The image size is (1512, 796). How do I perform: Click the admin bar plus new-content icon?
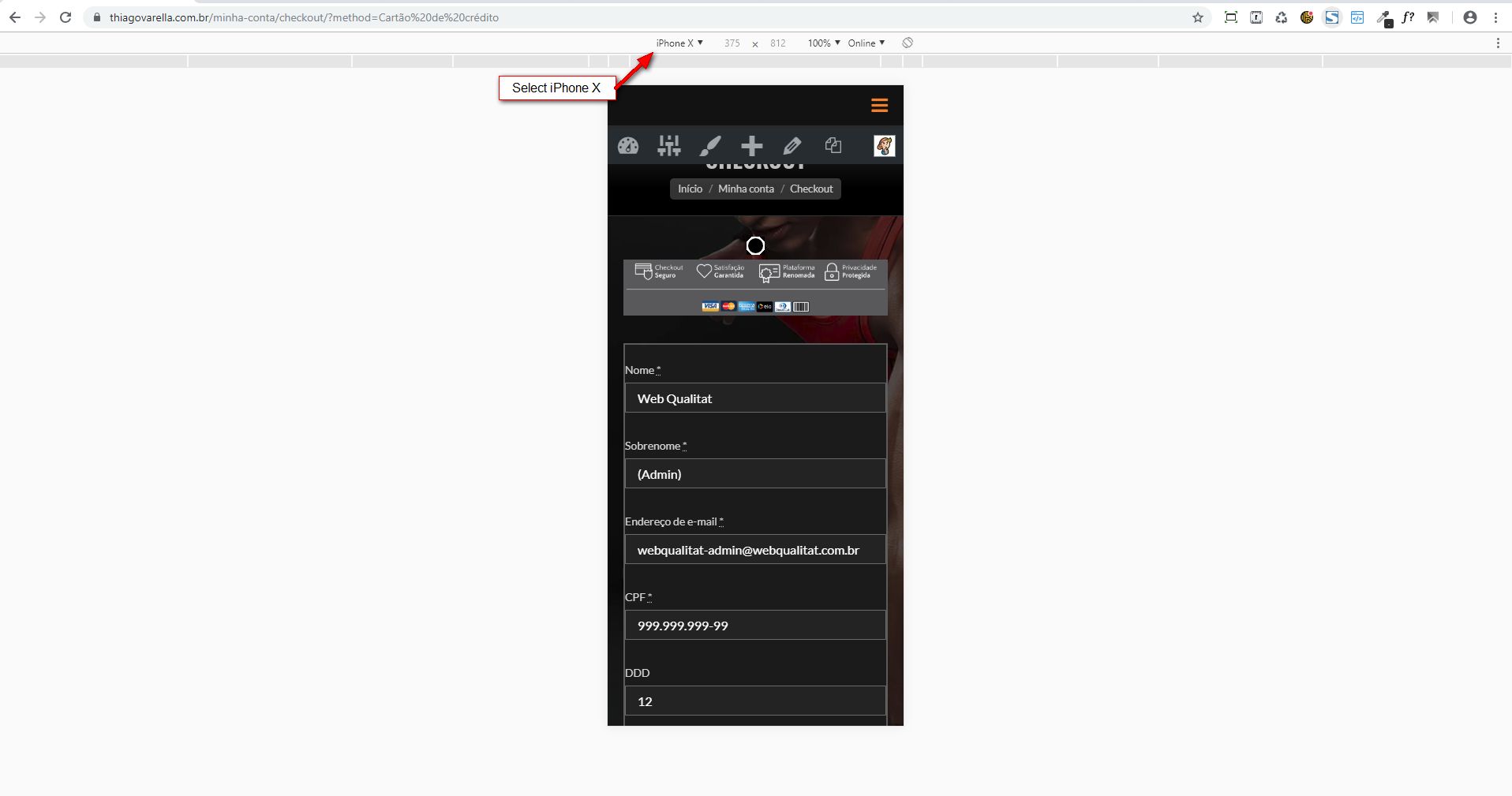752,146
